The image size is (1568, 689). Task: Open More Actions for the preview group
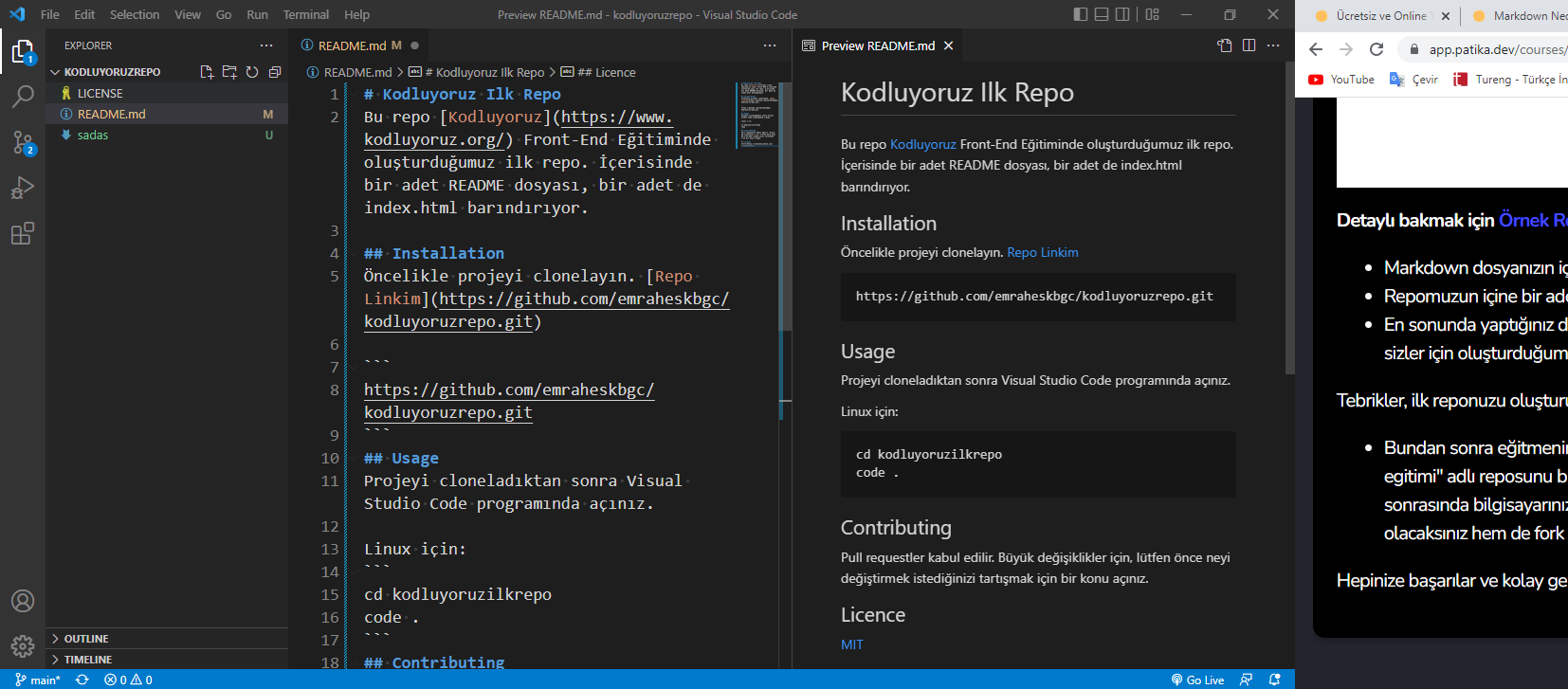(x=1273, y=45)
